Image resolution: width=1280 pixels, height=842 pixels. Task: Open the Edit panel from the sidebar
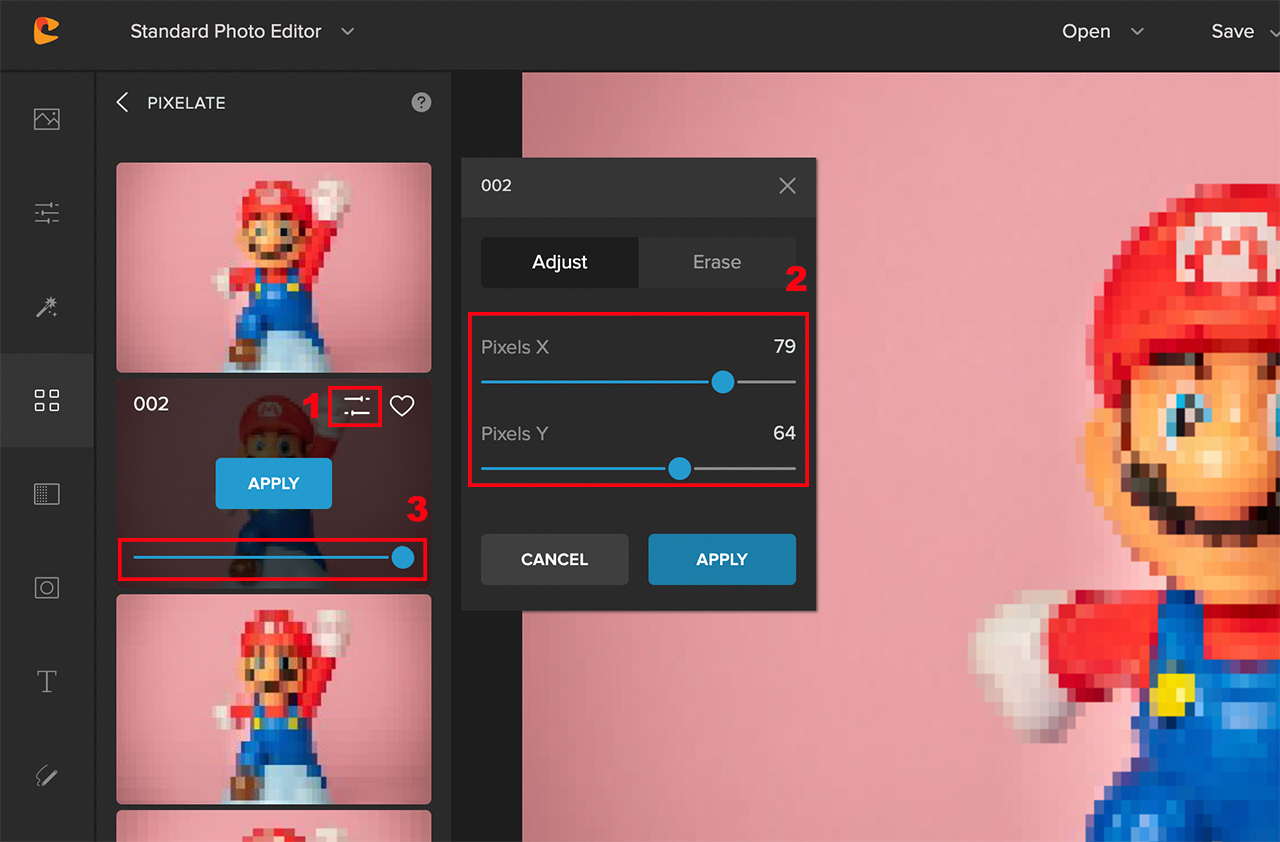pyautogui.click(x=46, y=118)
